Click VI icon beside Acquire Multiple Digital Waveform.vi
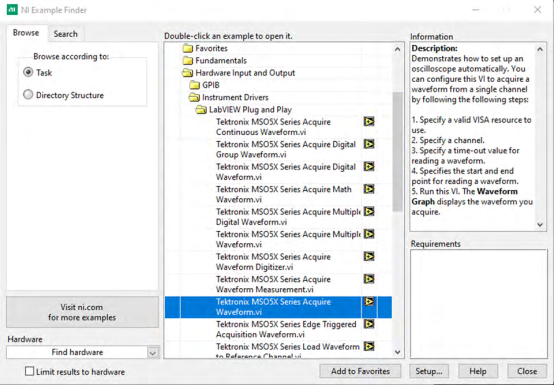The height and width of the screenshot is (385, 554). tap(369, 212)
